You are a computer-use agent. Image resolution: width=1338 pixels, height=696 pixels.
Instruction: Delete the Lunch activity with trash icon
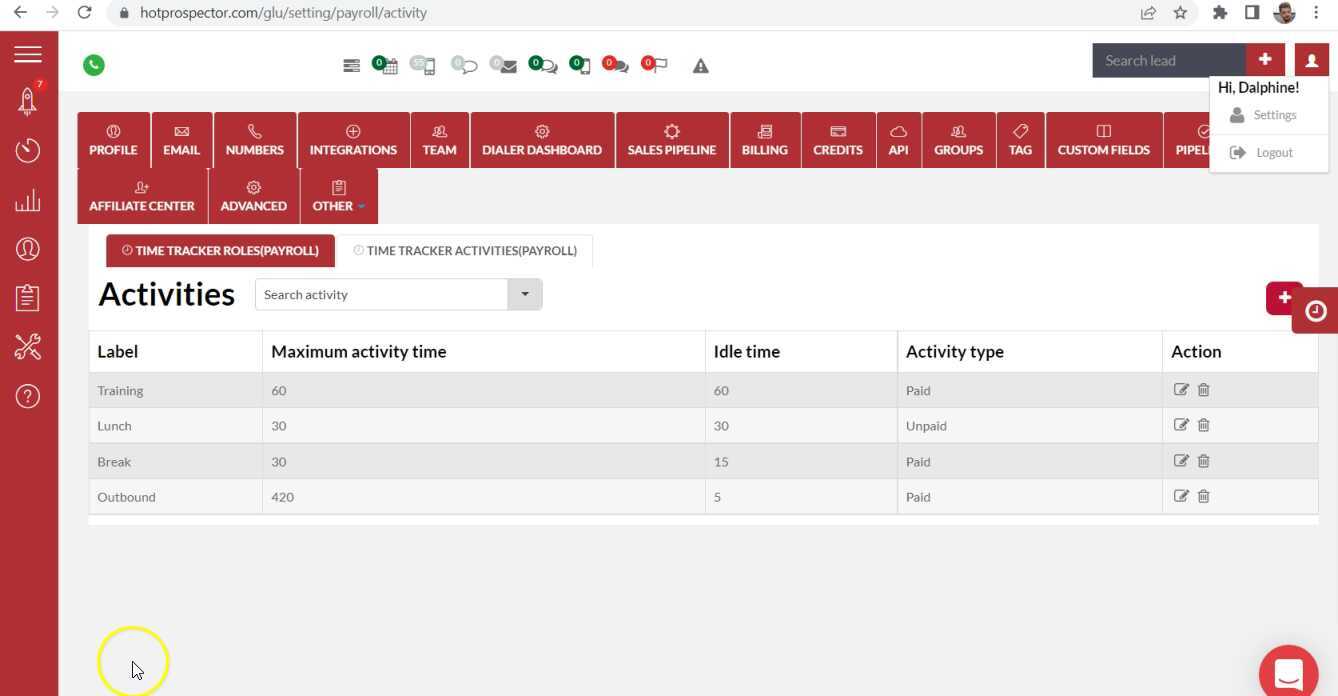1204,425
